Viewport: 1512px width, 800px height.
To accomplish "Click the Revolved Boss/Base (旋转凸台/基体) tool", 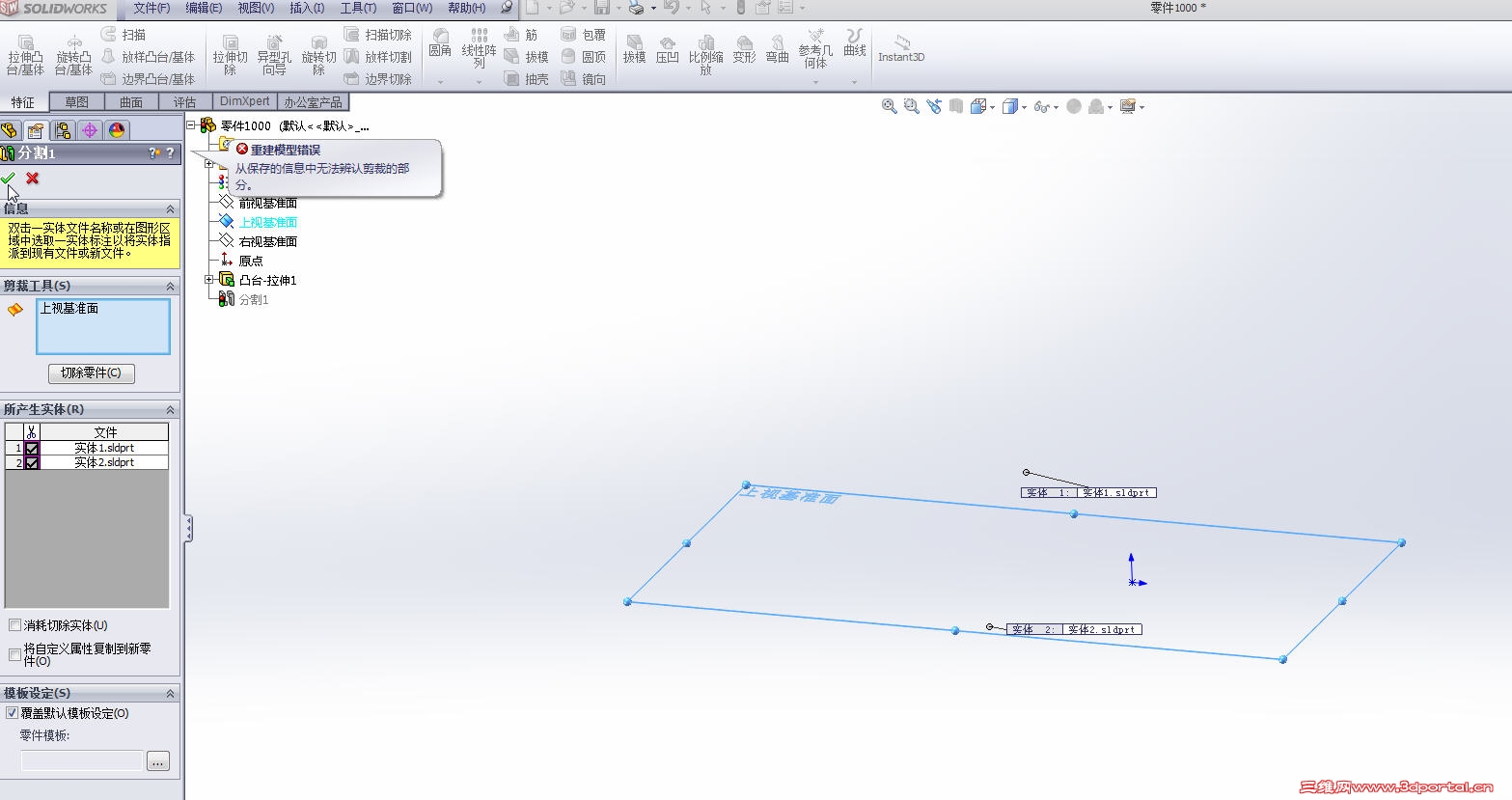I will (x=73, y=55).
